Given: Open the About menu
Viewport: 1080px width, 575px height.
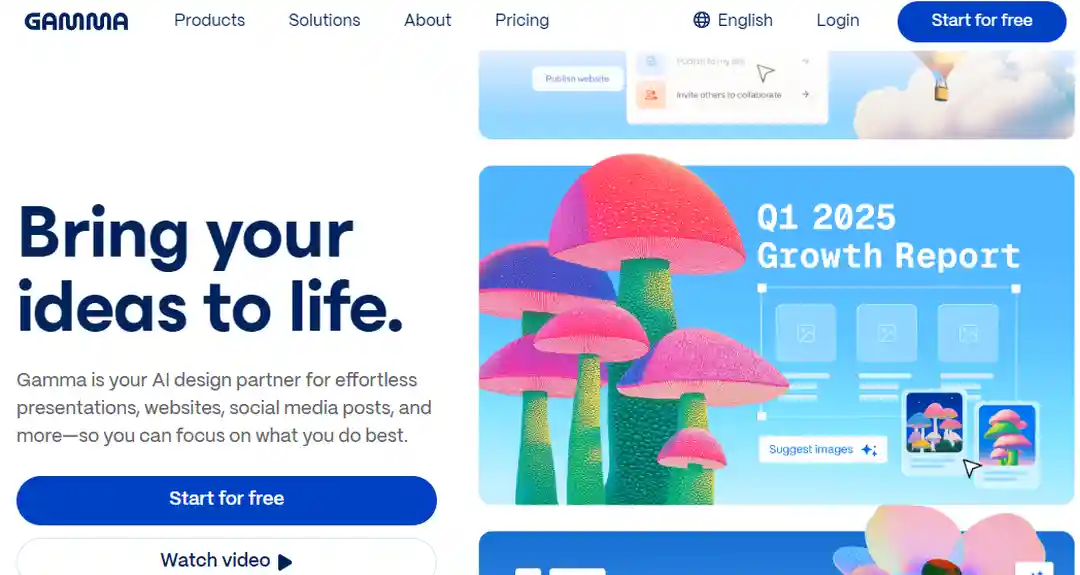Looking at the screenshot, I should (x=428, y=20).
